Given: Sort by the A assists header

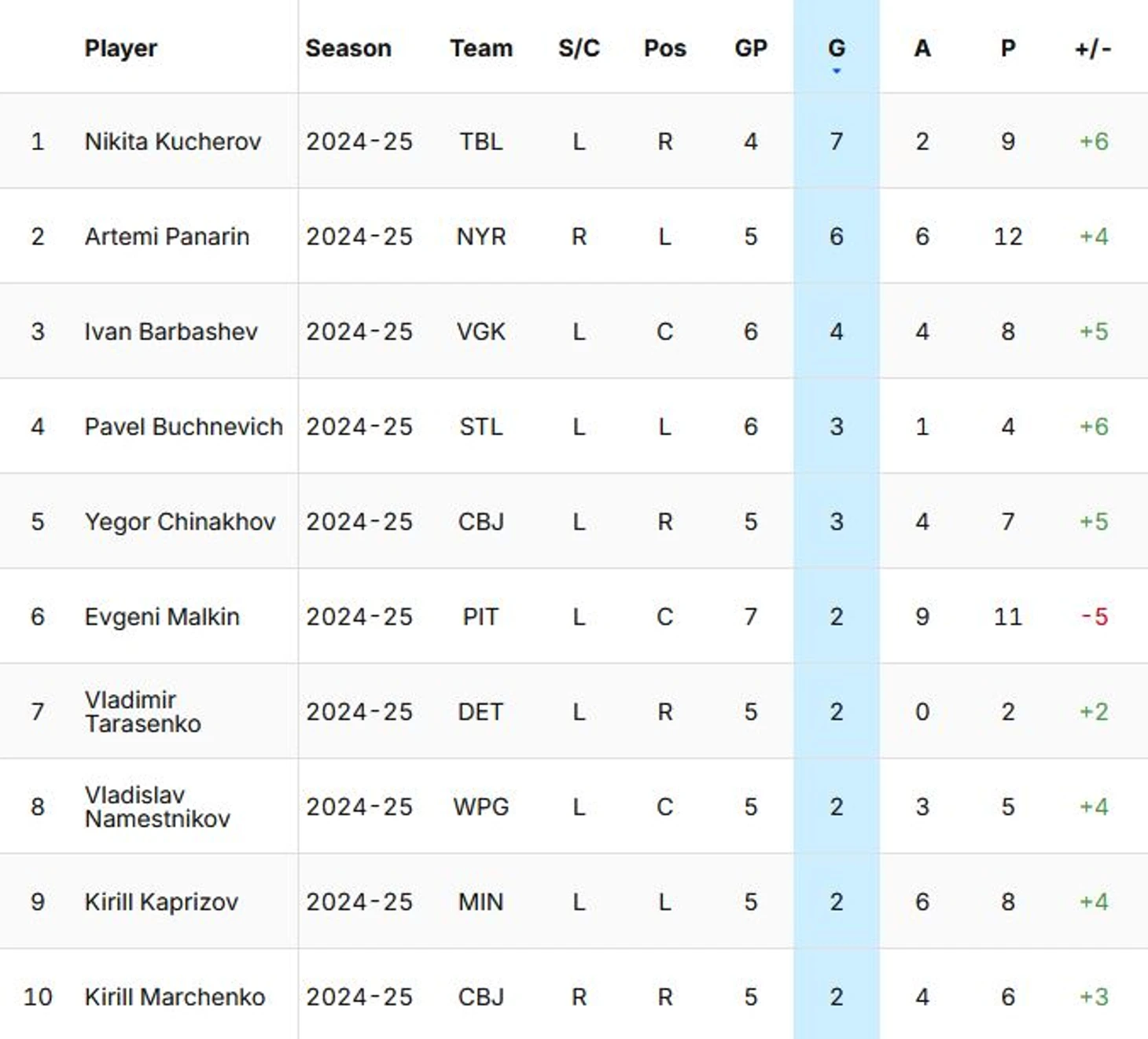Looking at the screenshot, I should tap(922, 48).
